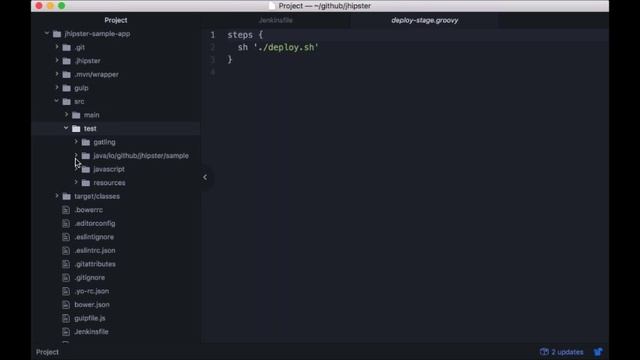The height and width of the screenshot is (360, 640).
Task: Click the gatling folder icon
Action: (x=86, y=142)
